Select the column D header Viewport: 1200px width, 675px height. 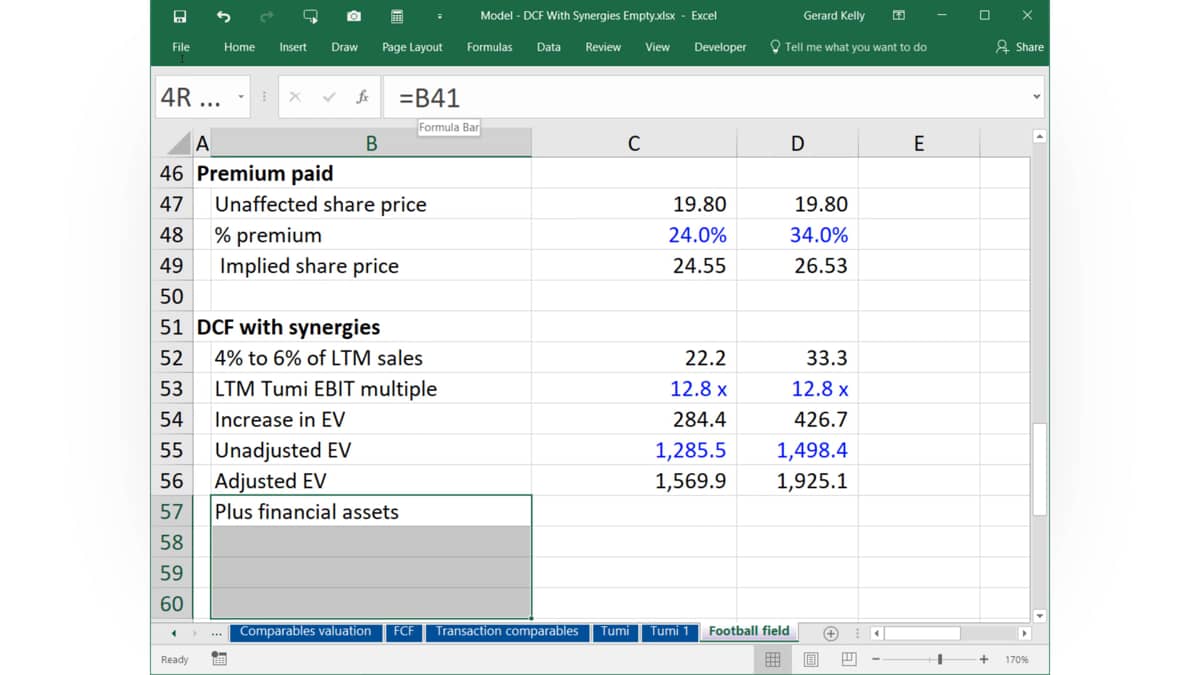(x=797, y=144)
